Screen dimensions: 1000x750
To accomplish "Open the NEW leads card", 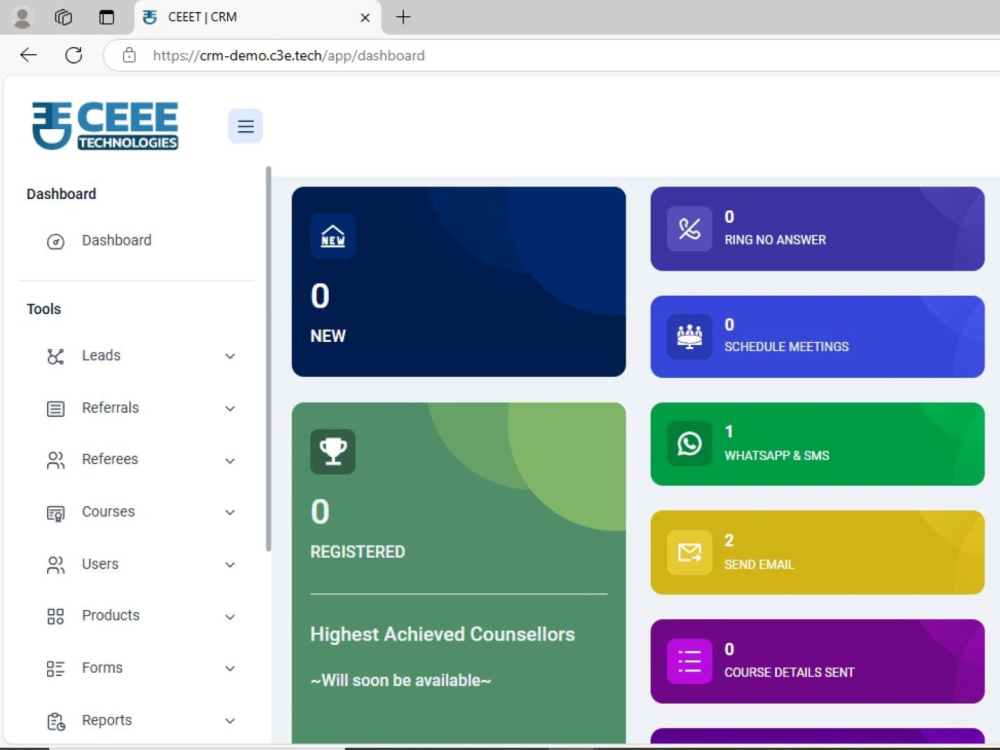I will [459, 281].
